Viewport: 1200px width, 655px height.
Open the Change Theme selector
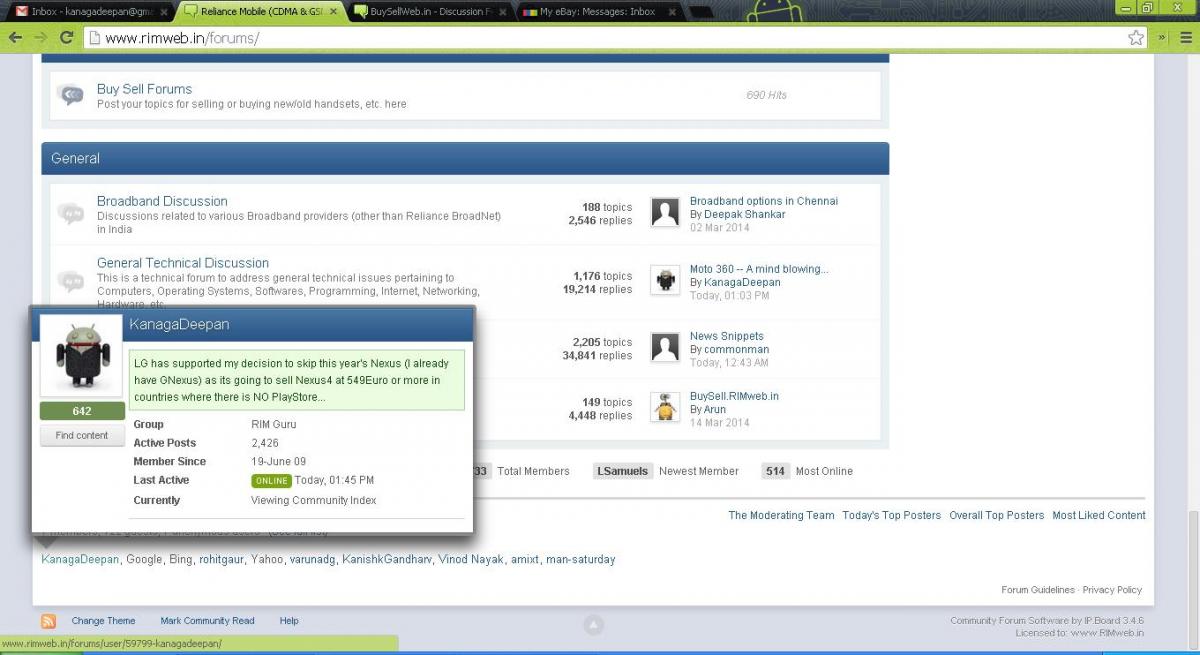pyautogui.click(x=103, y=621)
